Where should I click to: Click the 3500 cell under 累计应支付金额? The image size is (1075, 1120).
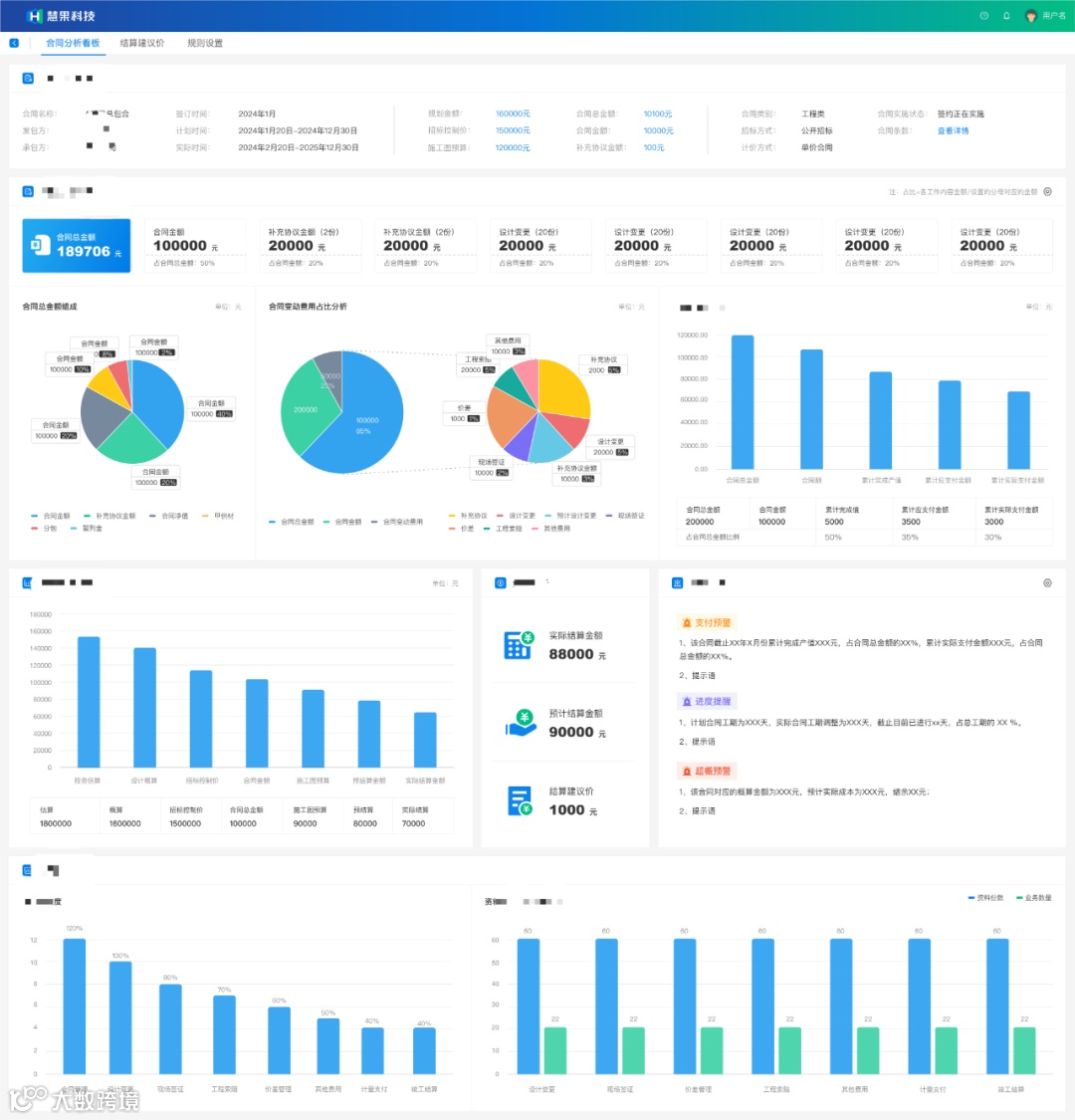click(911, 522)
